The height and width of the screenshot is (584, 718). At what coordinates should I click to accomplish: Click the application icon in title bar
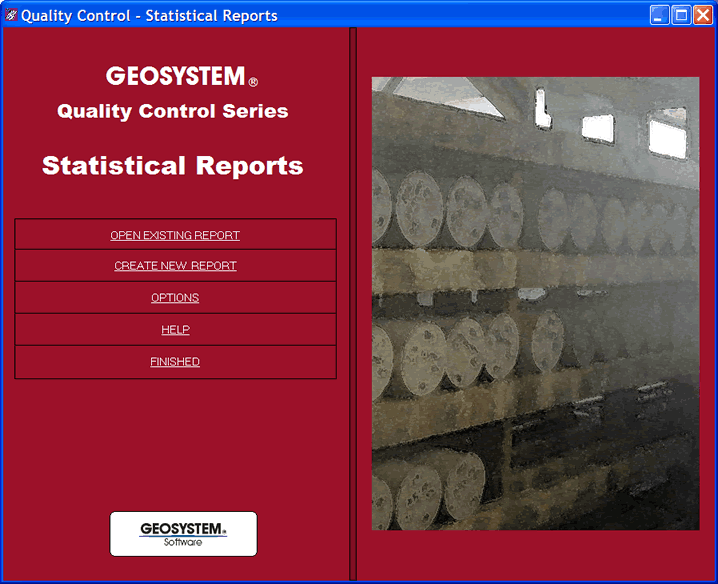11,15
